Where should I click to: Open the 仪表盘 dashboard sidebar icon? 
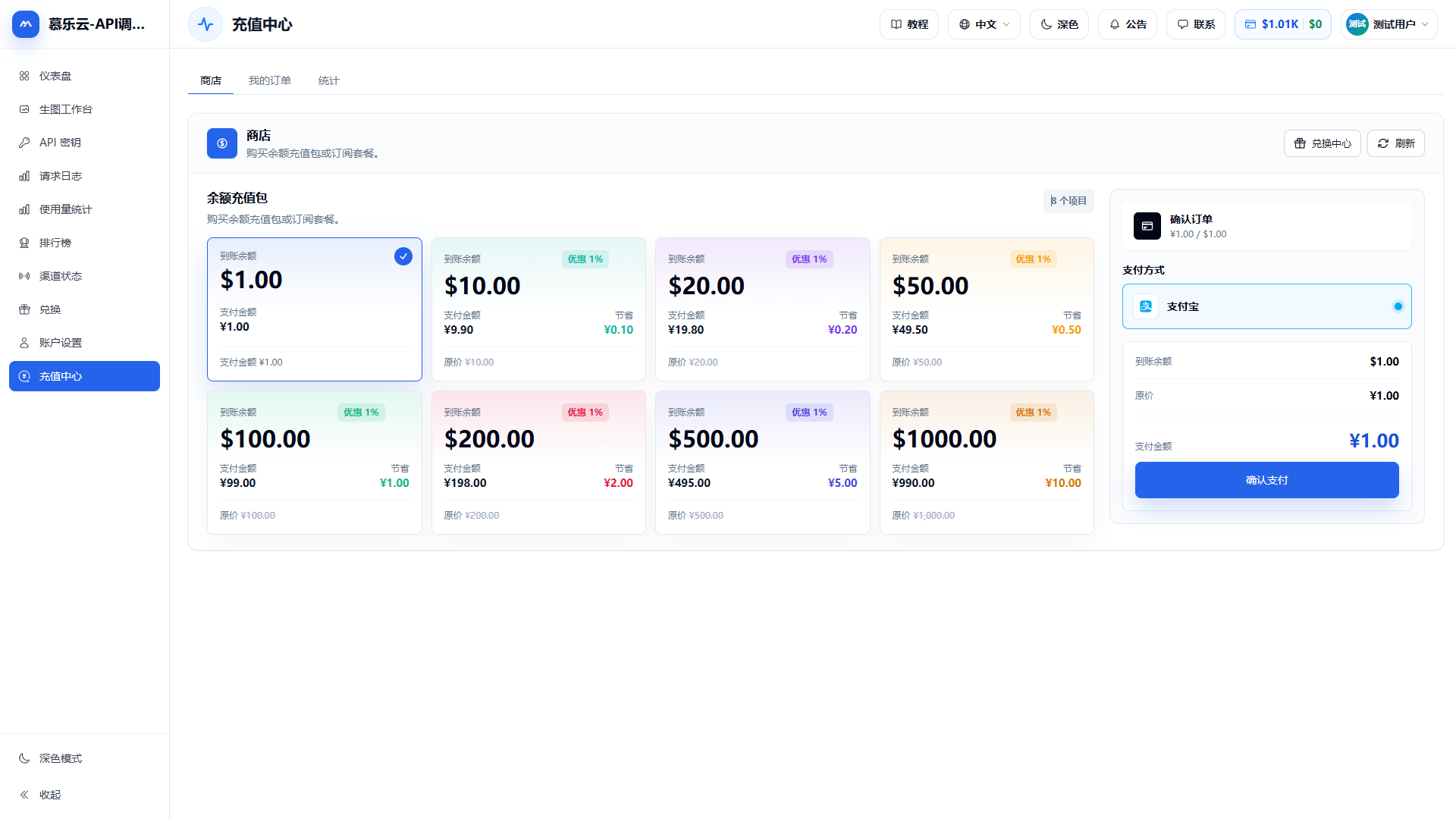[24, 76]
